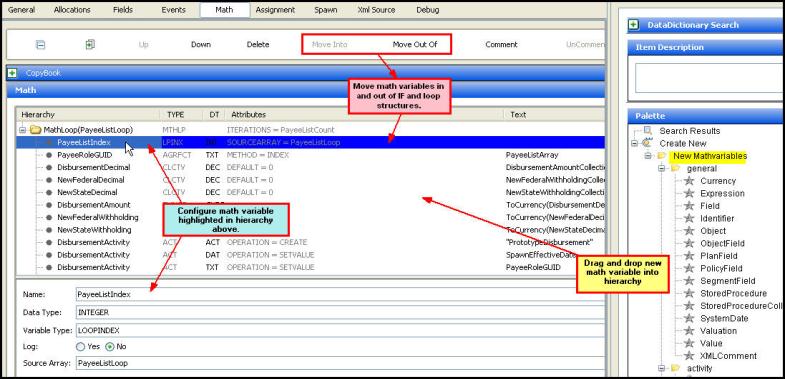
Task: Switch to the Spawn tab
Action: pos(325,10)
